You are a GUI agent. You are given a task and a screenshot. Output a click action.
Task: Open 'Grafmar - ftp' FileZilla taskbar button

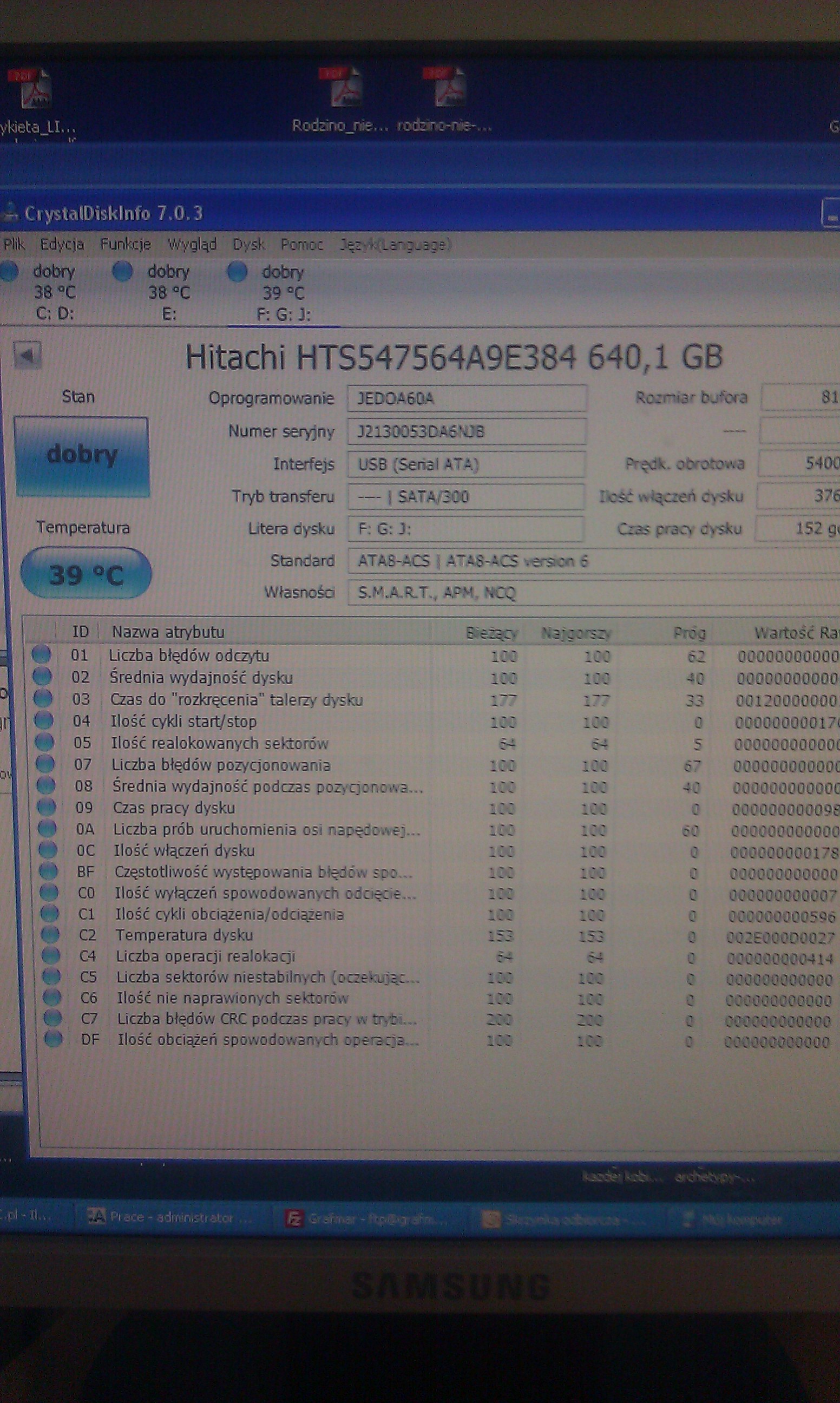click(x=367, y=1218)
